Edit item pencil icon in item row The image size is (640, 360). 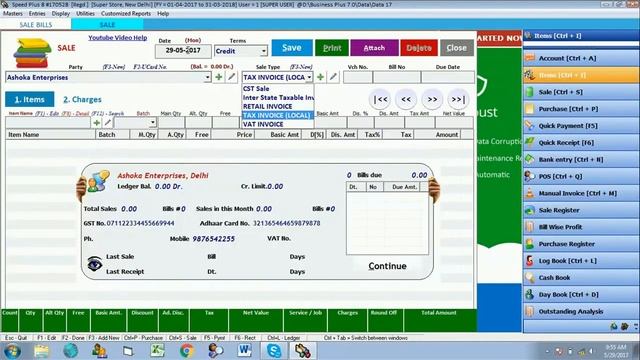[108, 122]
